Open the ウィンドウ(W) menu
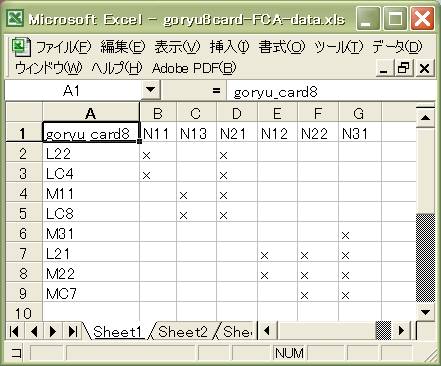 [x=48, y=68]
